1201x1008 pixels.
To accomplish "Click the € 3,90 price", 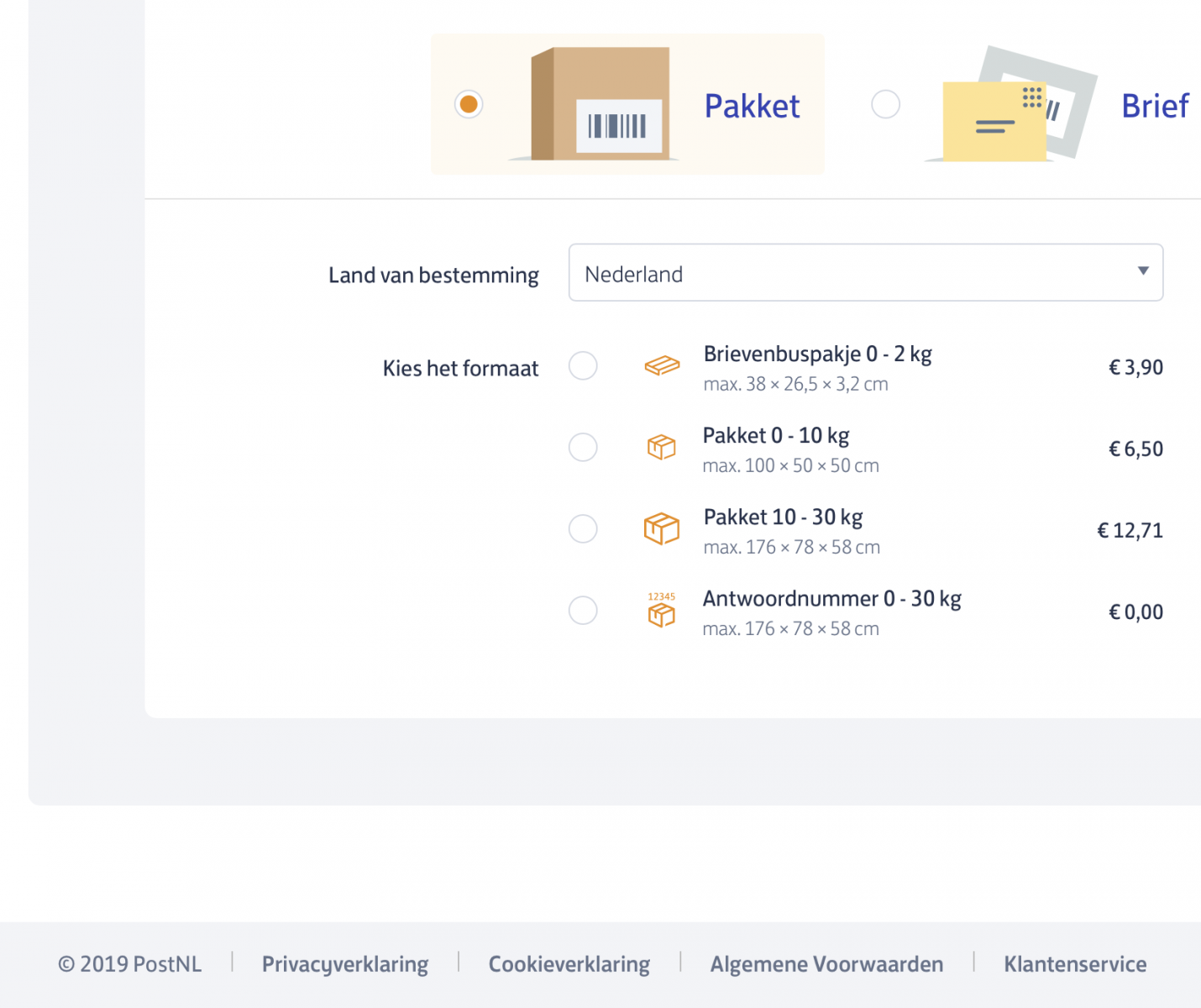I will pos(1135,367).
